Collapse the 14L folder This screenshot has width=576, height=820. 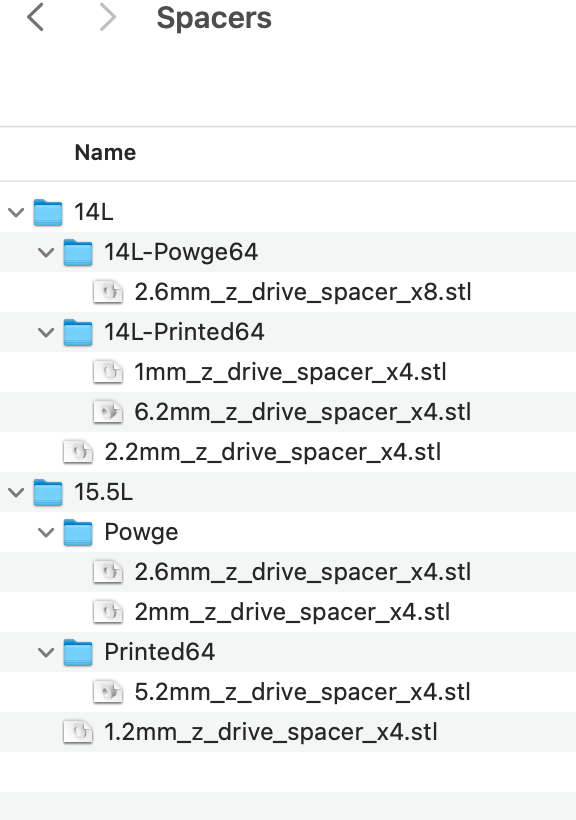(16, 212)
